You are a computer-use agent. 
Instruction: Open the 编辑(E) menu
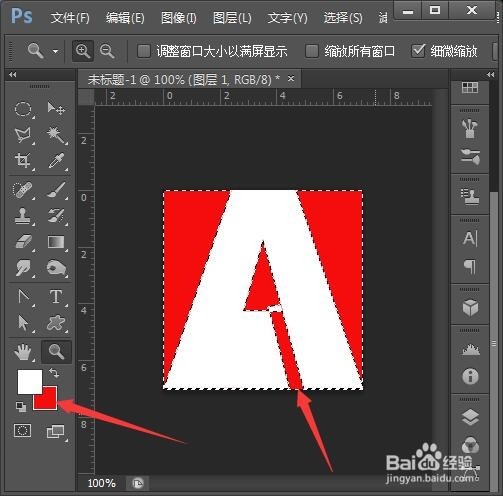tap(125, 18)
